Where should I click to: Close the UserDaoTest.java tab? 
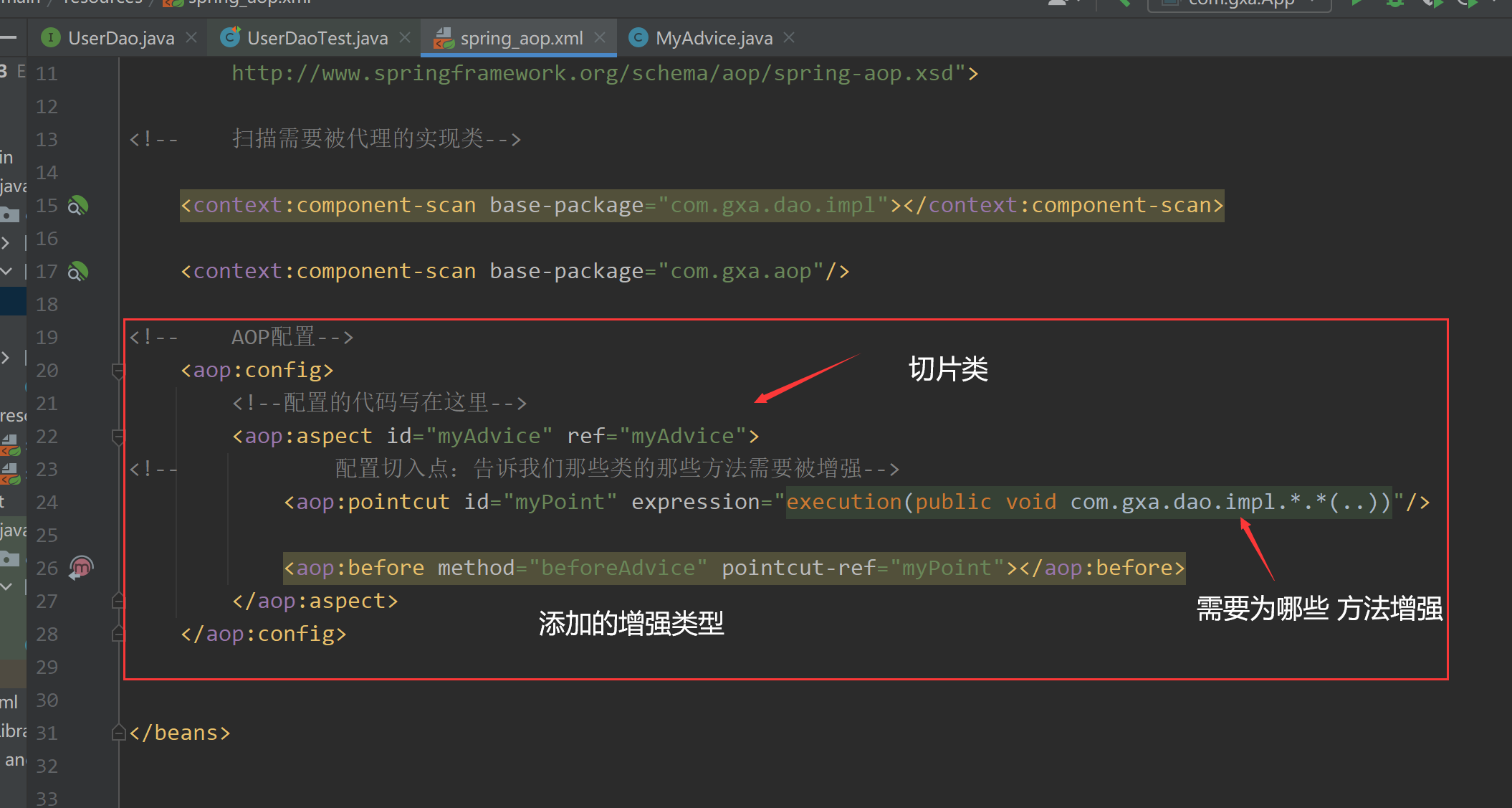point(405,37)
